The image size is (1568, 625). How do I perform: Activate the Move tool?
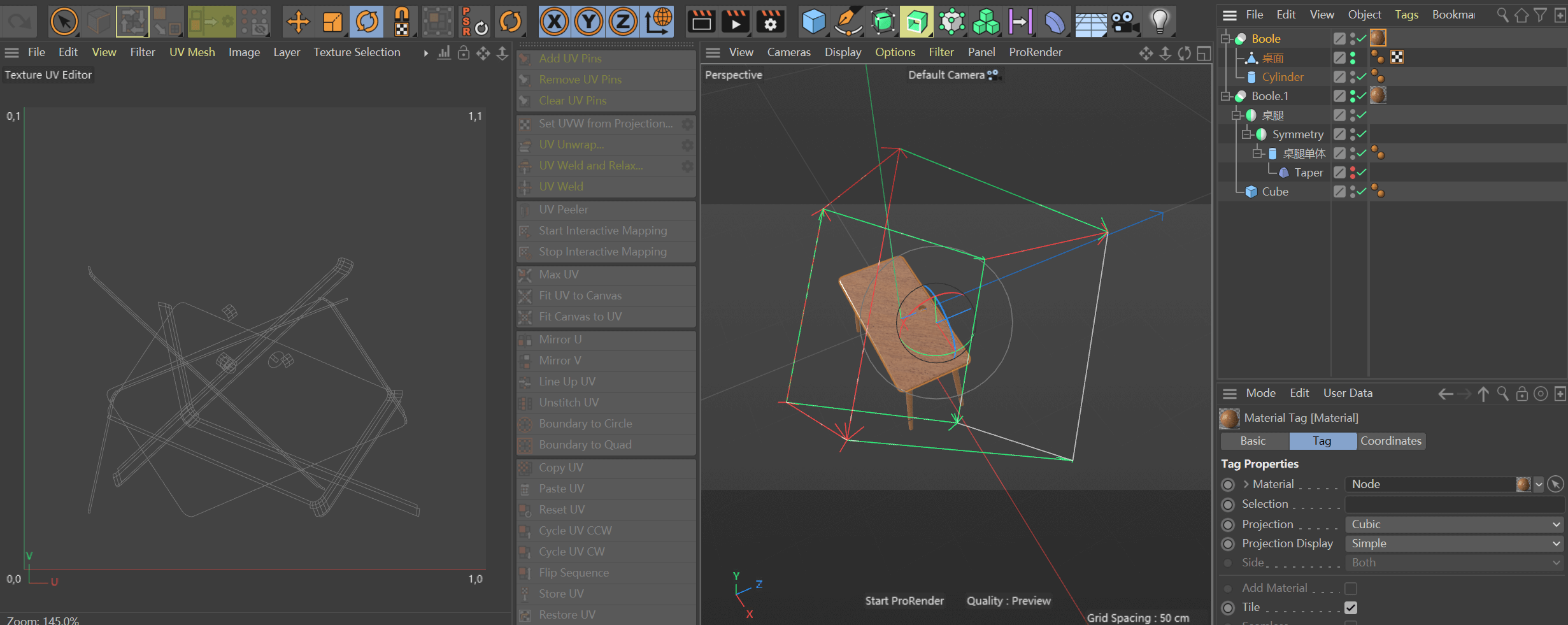pyautogui.click(x=297, y=22)
